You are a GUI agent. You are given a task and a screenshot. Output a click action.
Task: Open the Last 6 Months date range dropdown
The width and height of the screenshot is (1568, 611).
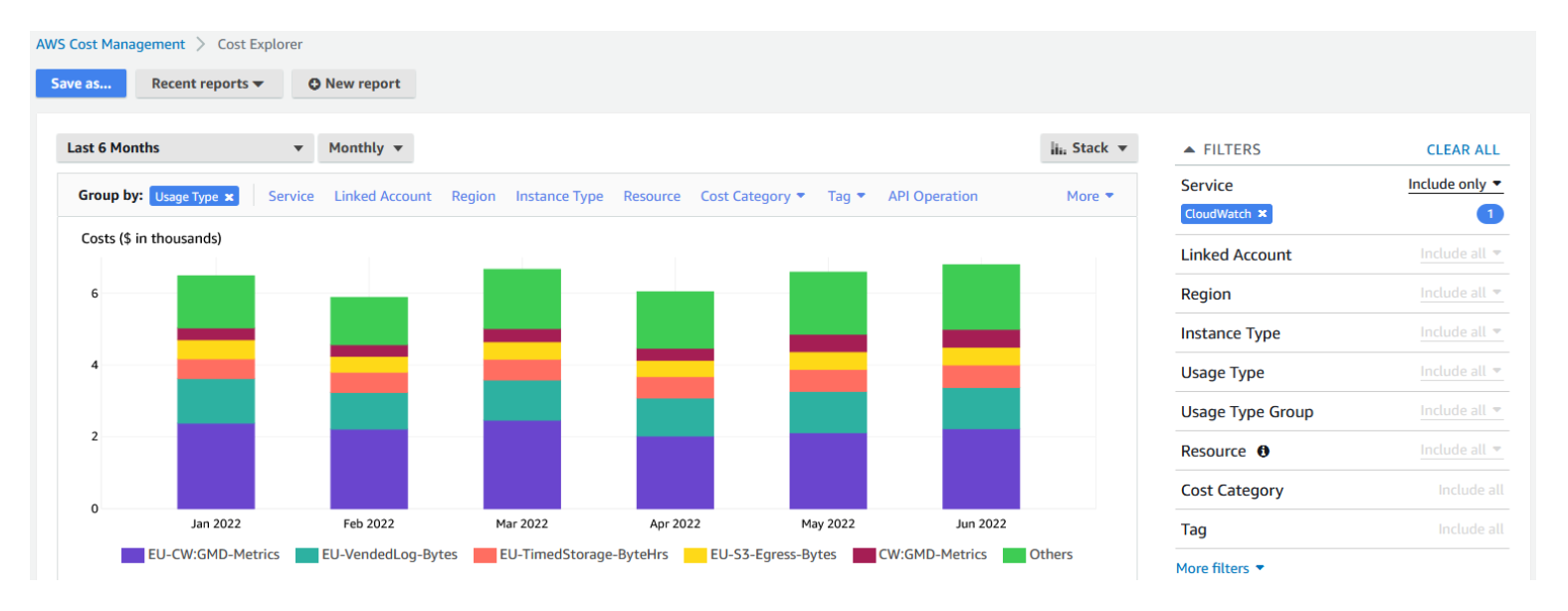184,148
